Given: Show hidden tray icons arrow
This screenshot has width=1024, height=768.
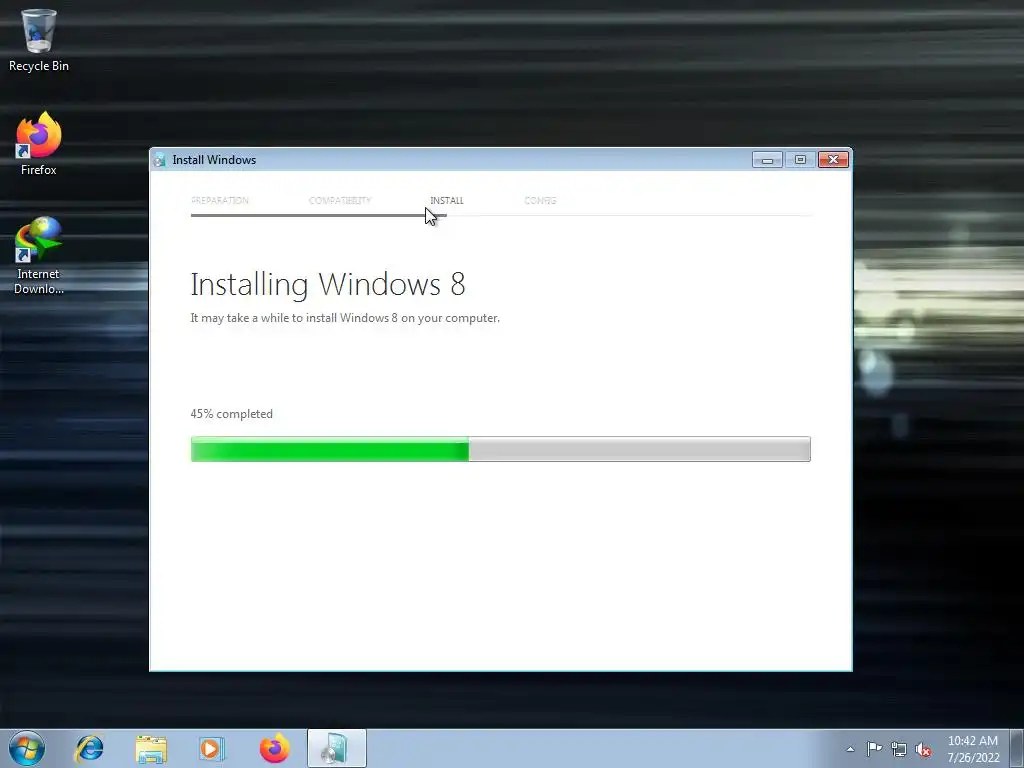Looking at the screenshot, I should click(x=850, y=749).
